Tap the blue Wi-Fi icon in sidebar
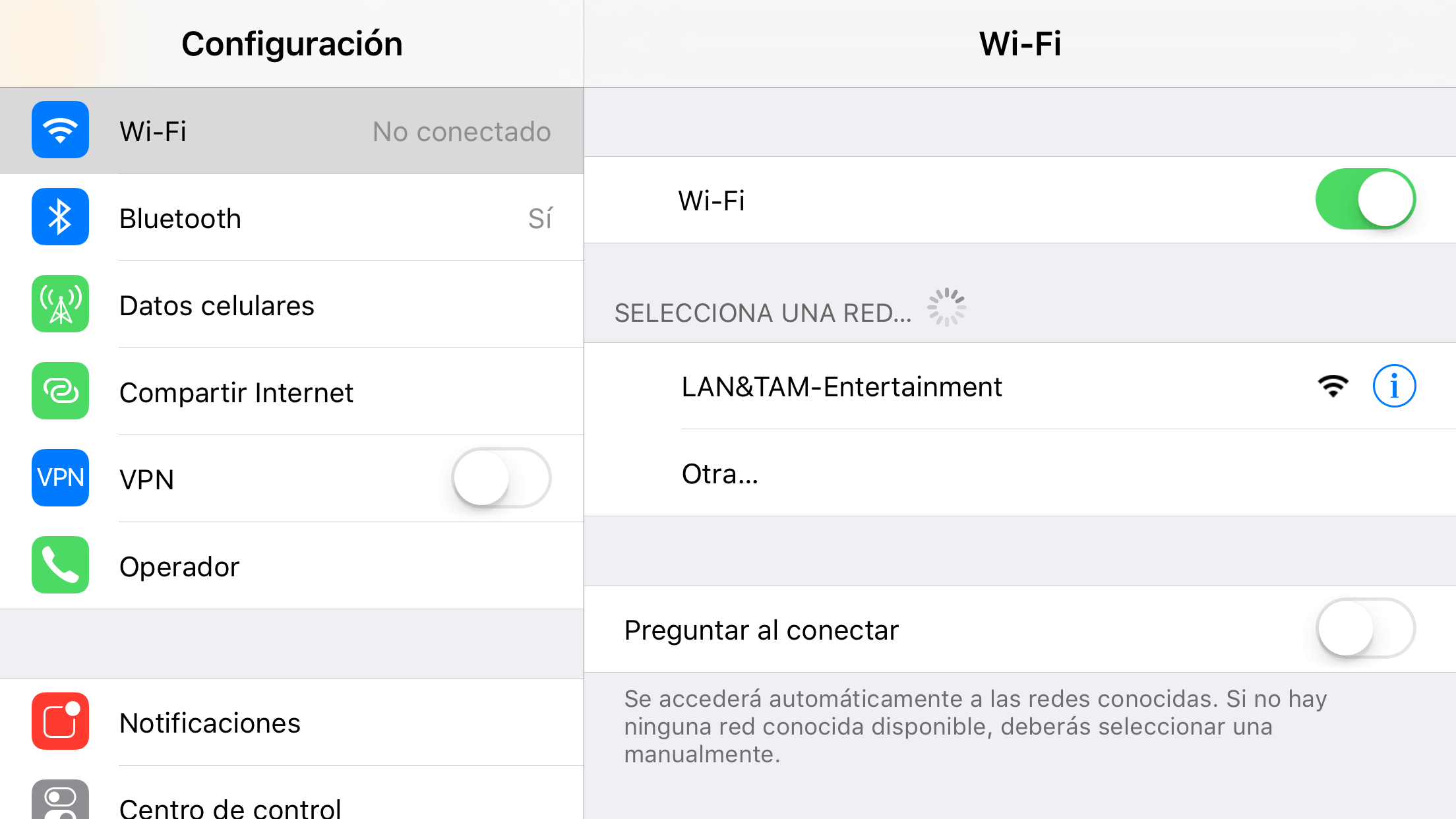Viewport: 1456px width, 819px height. click(60, 130)
